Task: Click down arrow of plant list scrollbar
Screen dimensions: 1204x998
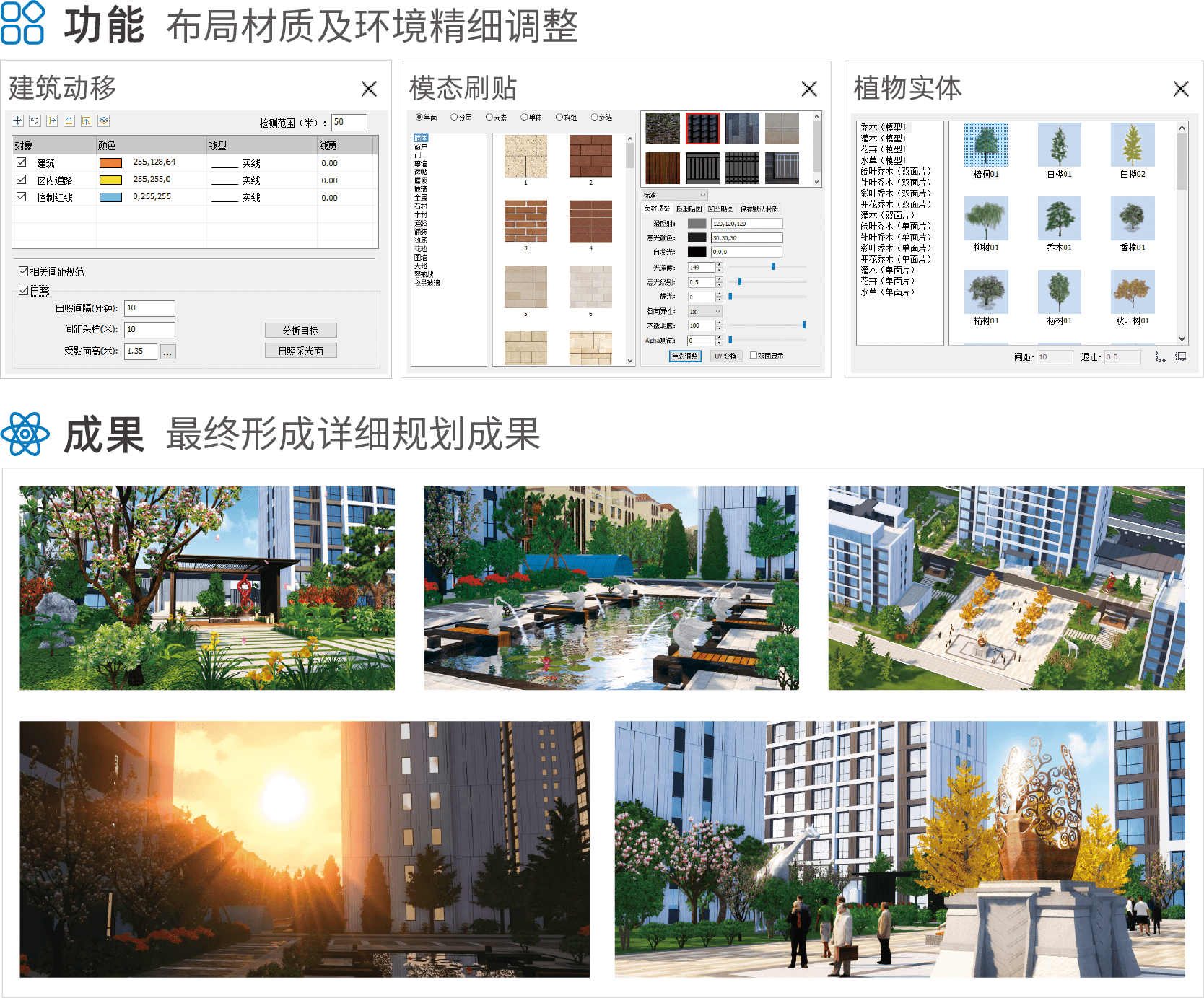Action: tap(1182, 339)
